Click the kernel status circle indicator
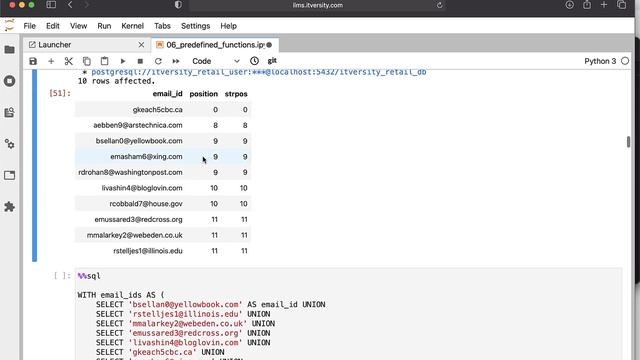640x360 pixels. [625, 61]
